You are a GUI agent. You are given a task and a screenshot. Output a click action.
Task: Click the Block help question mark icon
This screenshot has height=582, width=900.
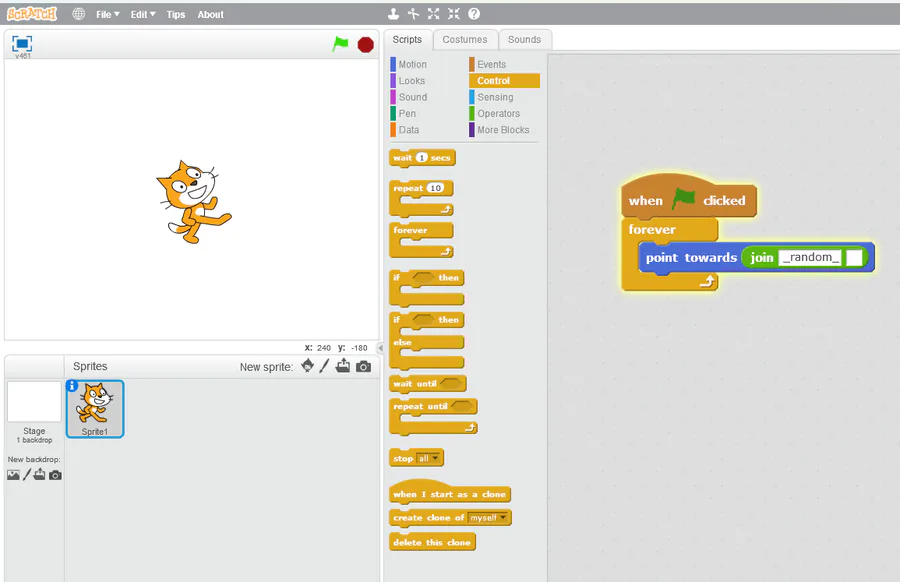pyautogui.click(x=474, y=14)
